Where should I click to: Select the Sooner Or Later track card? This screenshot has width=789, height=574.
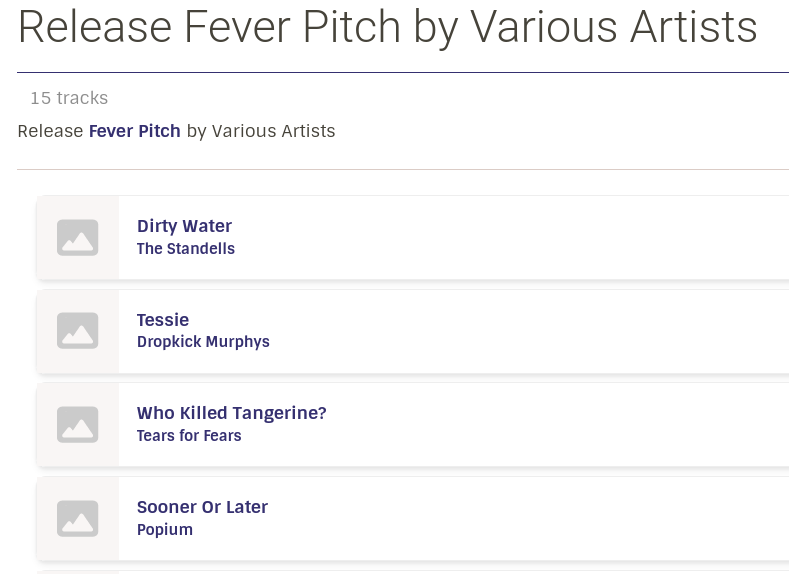pos(413,519)
